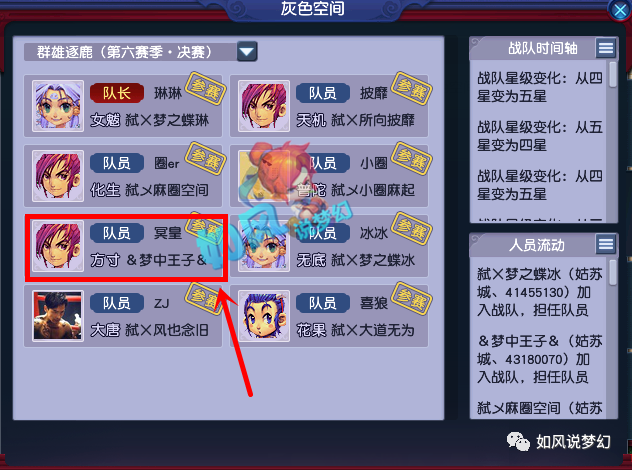Screen dimensions: 632x470
Task: Click ZJ's boxer photo avatar
Action: (58, 316)
